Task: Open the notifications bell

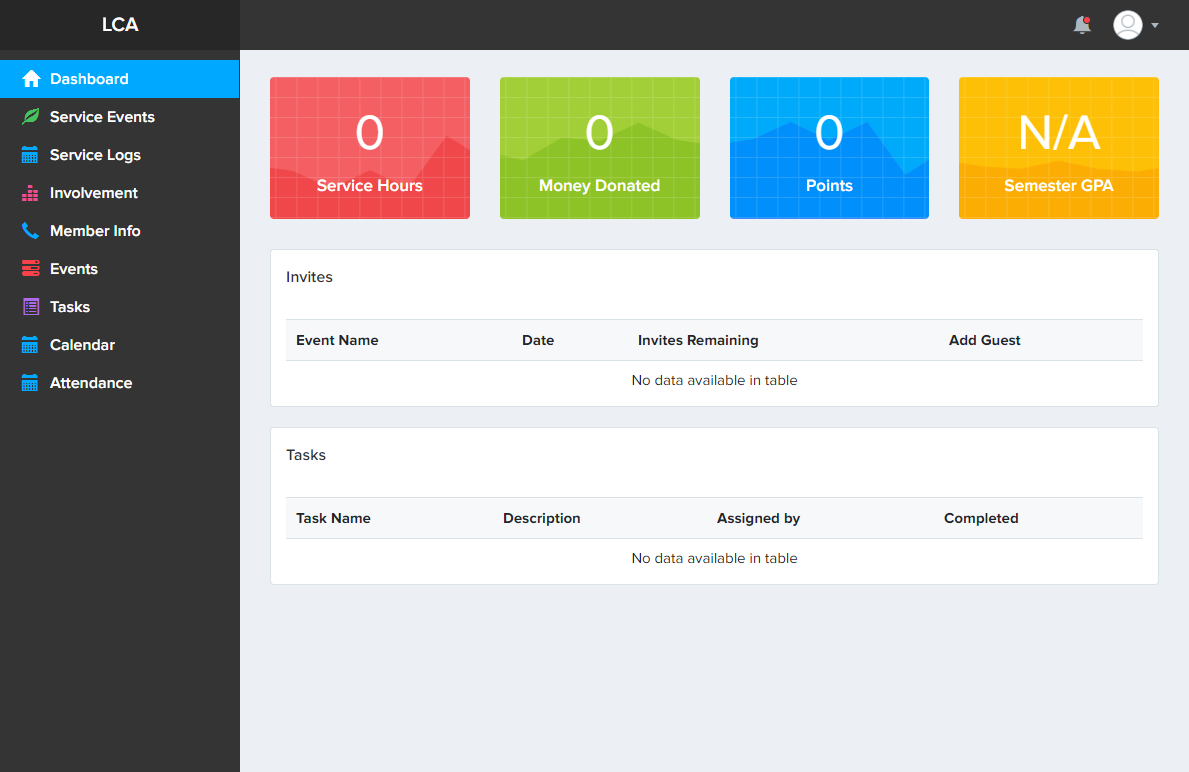Action: click(x=1082, y=25)
